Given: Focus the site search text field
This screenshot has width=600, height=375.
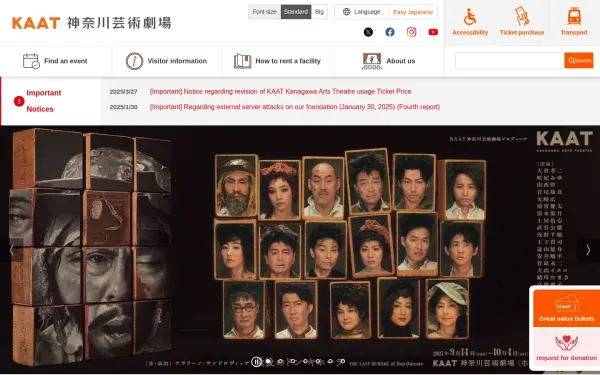Looking at the screenshot, I should 510,60.
